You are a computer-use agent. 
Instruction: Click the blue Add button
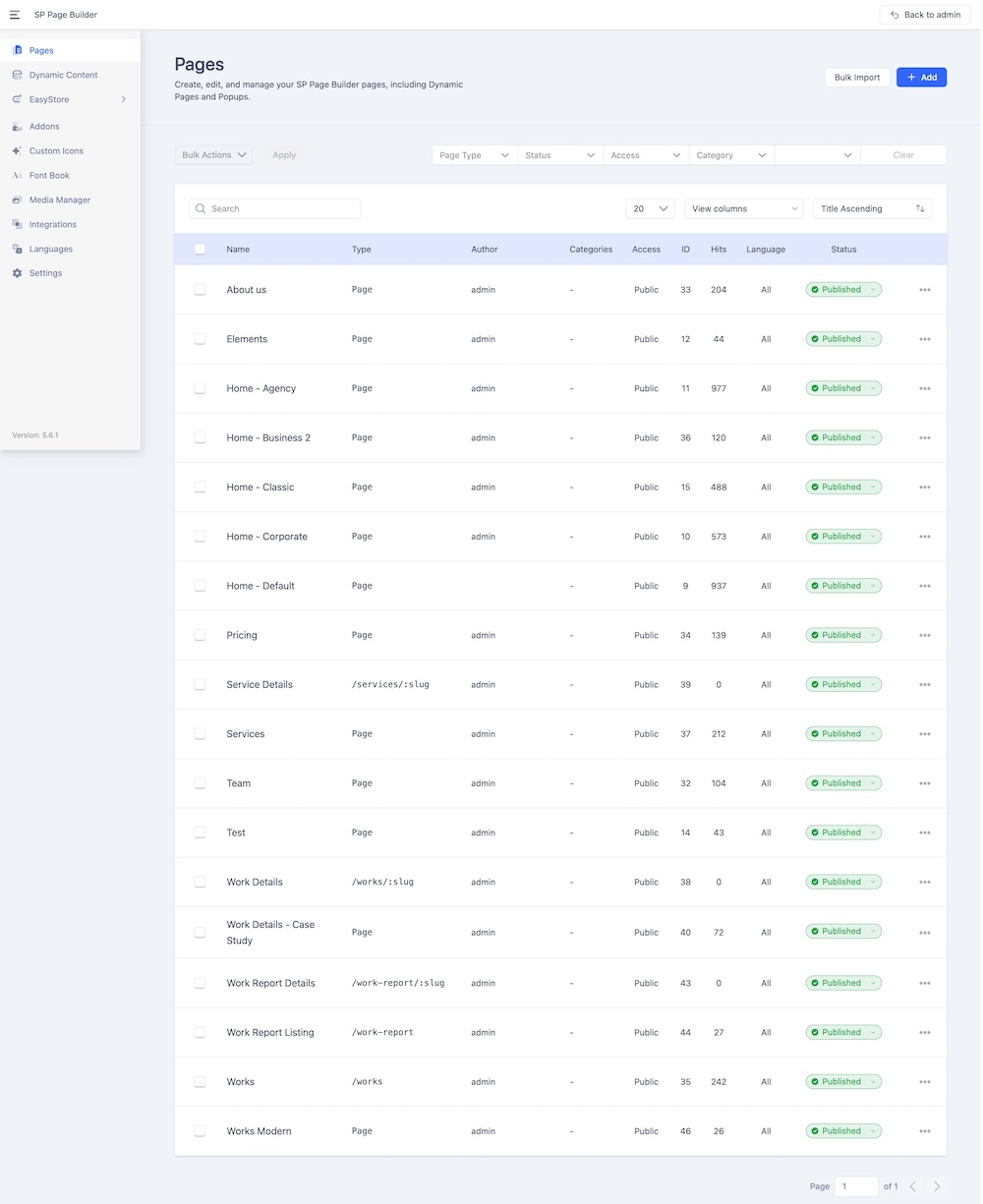pyautogui.click(x=921, y=77)
